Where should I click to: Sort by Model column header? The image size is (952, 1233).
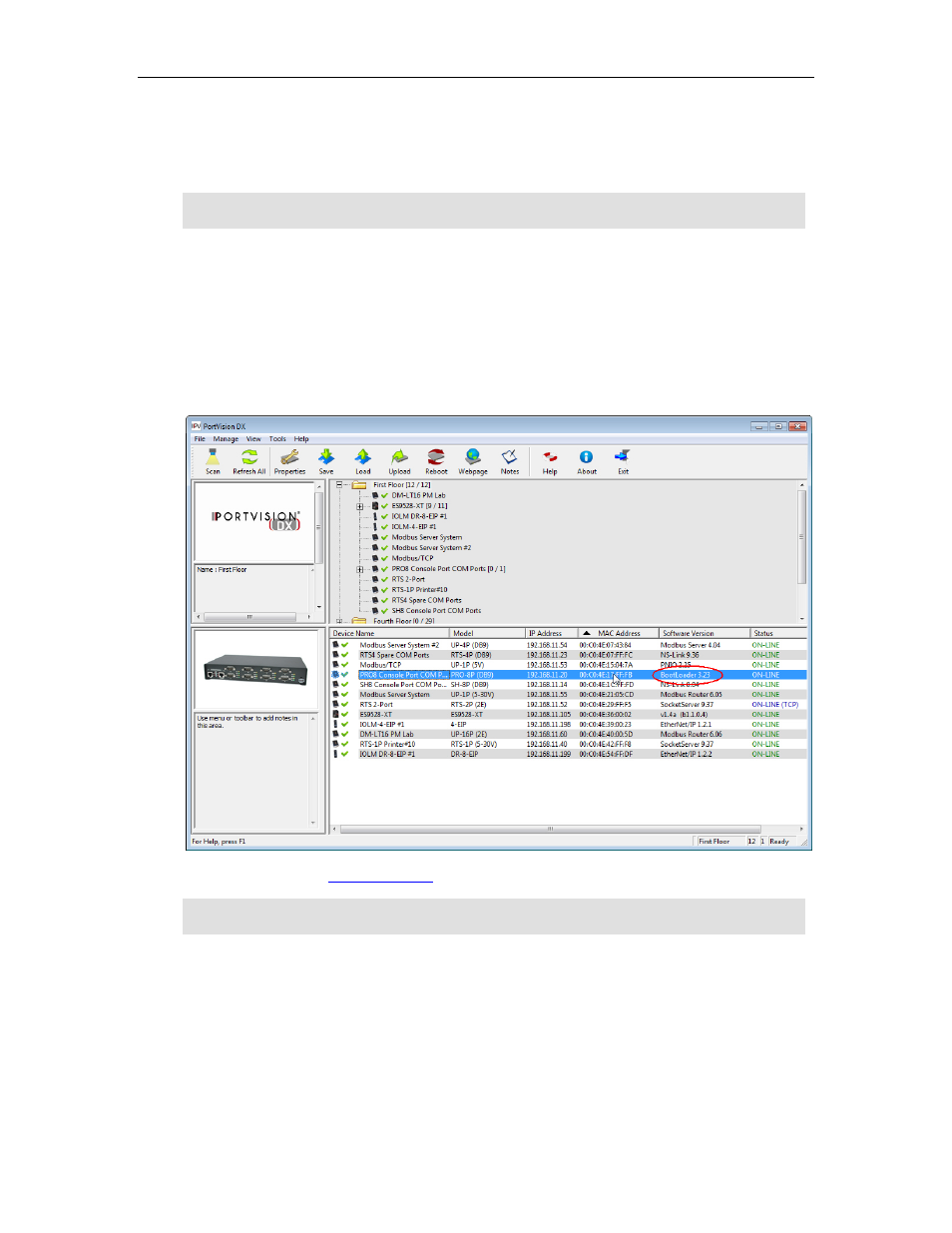coord(488,633)
